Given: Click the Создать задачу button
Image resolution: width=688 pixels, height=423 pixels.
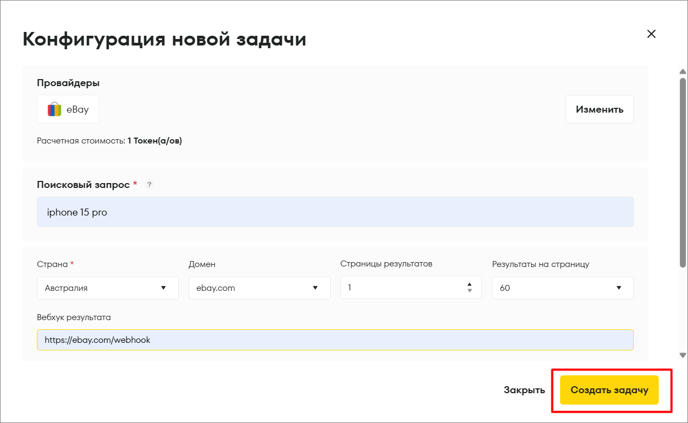Looking at the screenshot, I should click(x=609, y=390).
